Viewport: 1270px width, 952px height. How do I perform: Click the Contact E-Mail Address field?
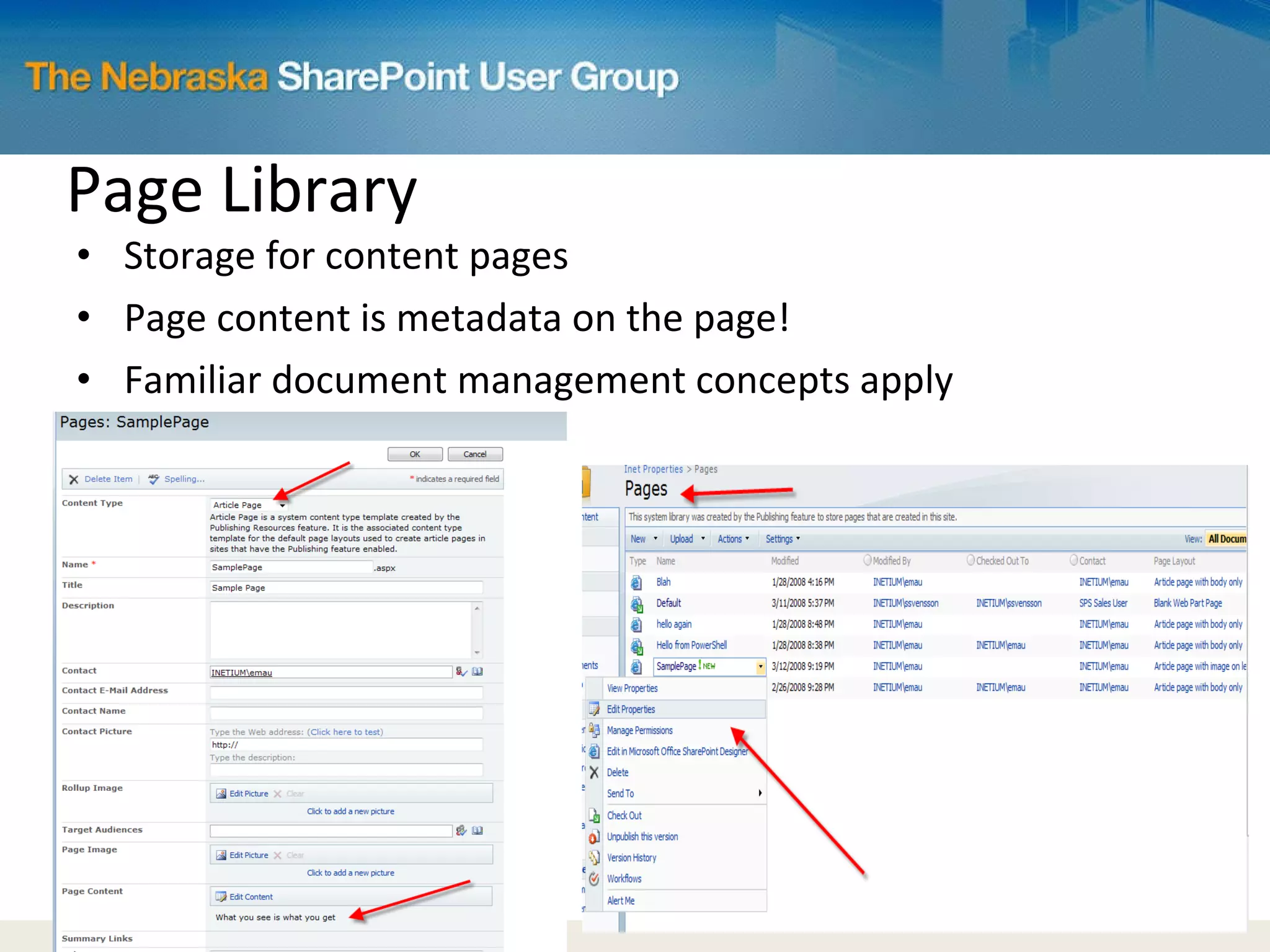click(346, 692)
